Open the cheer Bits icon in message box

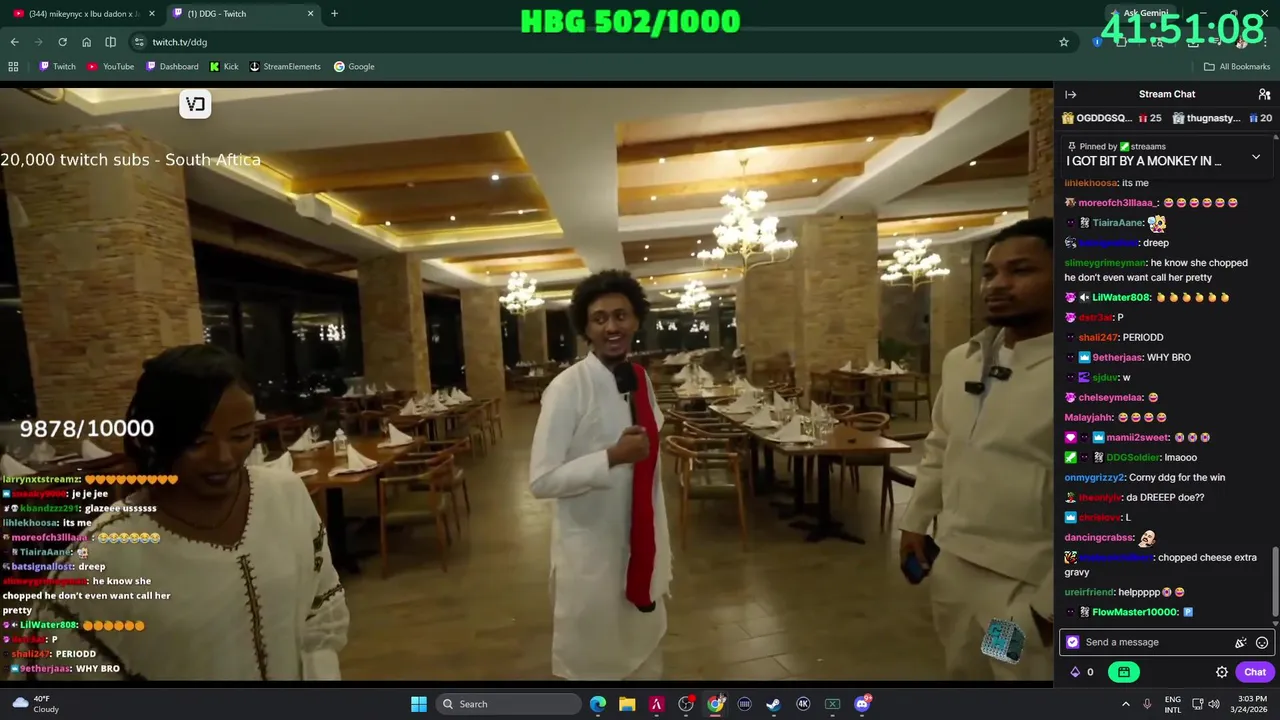(1241, 642)
